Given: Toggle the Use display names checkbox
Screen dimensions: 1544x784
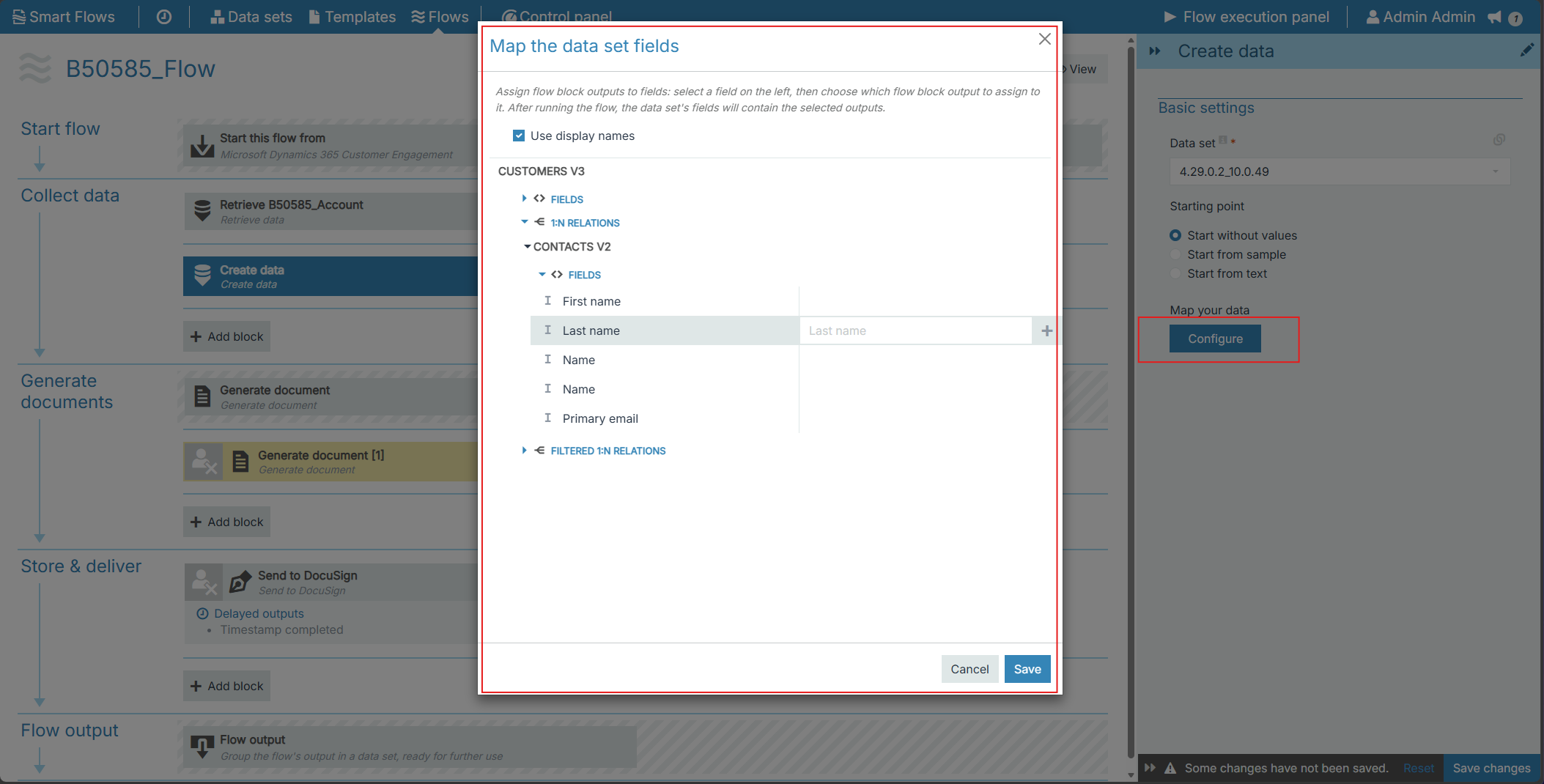Looking at the screenshot, I should [x=519, y=136].
